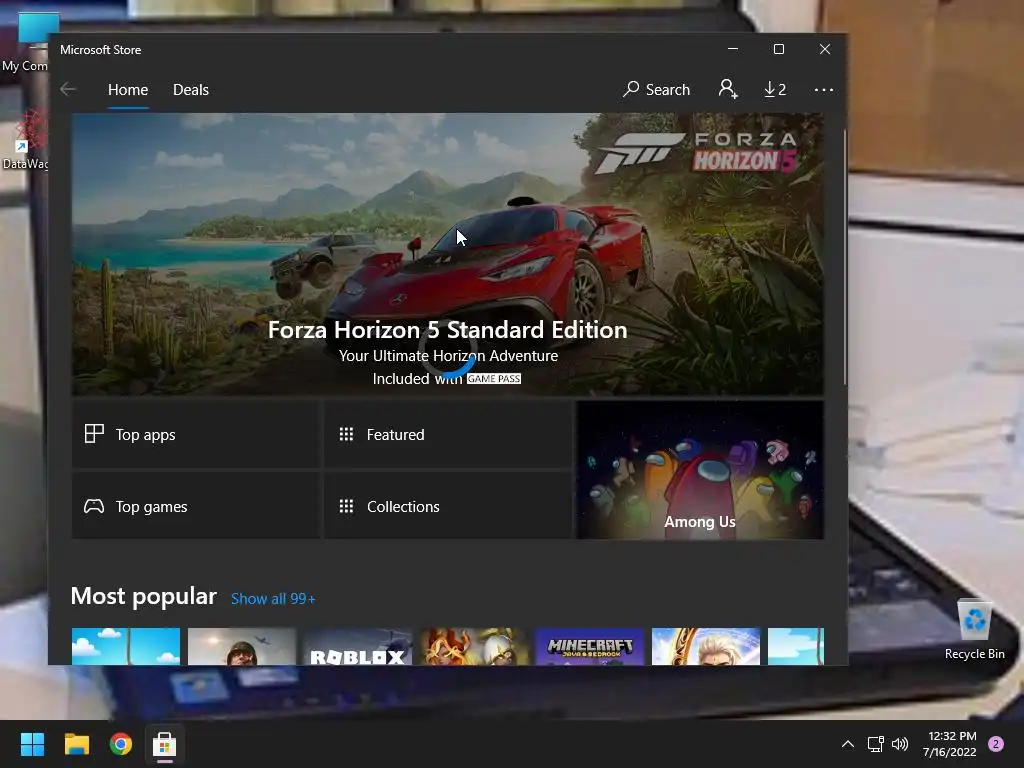1024x768 pixels.
Task: Open the account sign-in icon
Action: click(x=728, y=89)
